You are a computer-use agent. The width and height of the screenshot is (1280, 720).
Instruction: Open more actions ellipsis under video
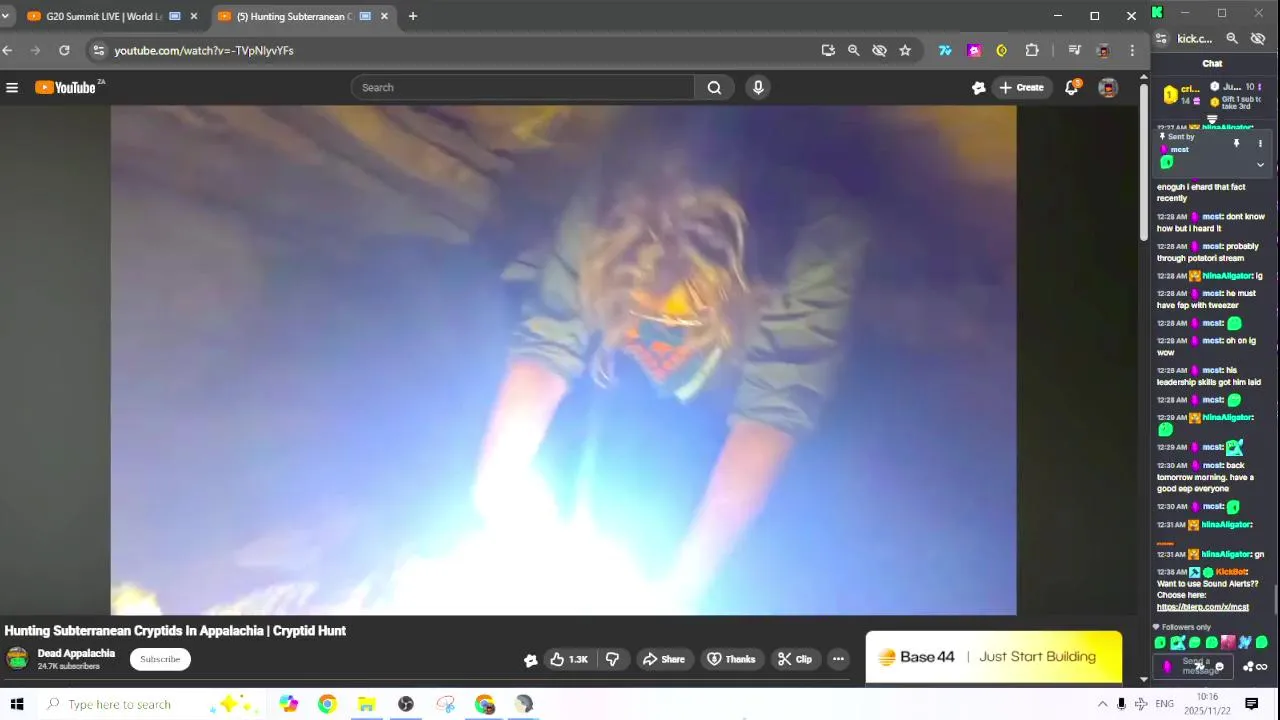(x=838, y=659)
